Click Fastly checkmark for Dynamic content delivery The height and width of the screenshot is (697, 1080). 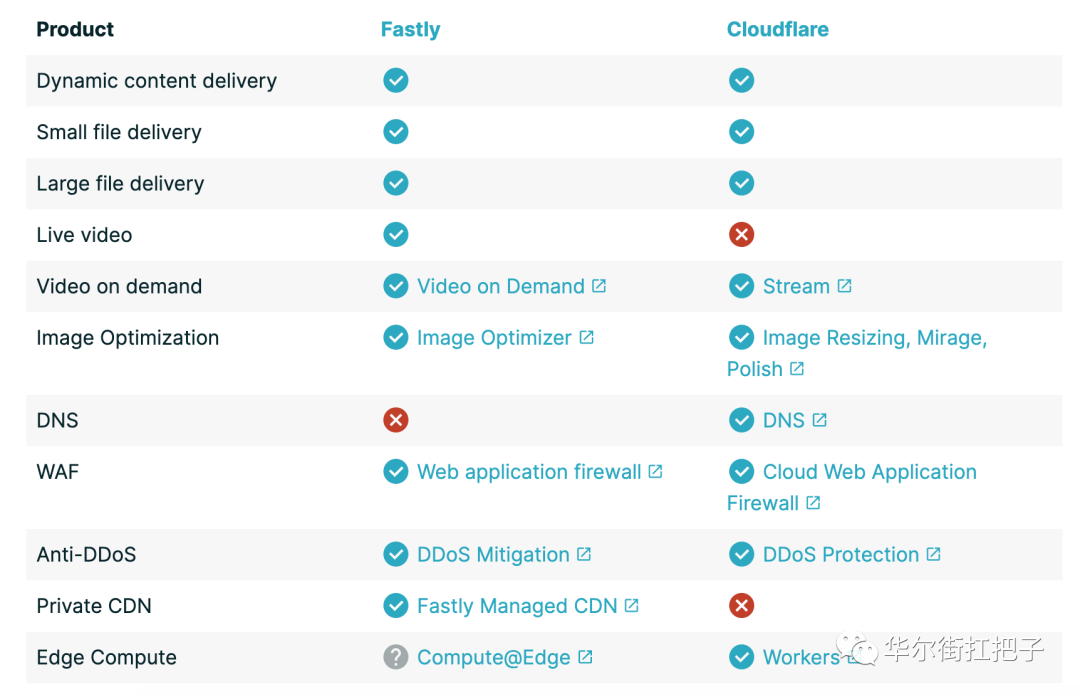pos(396,81)
